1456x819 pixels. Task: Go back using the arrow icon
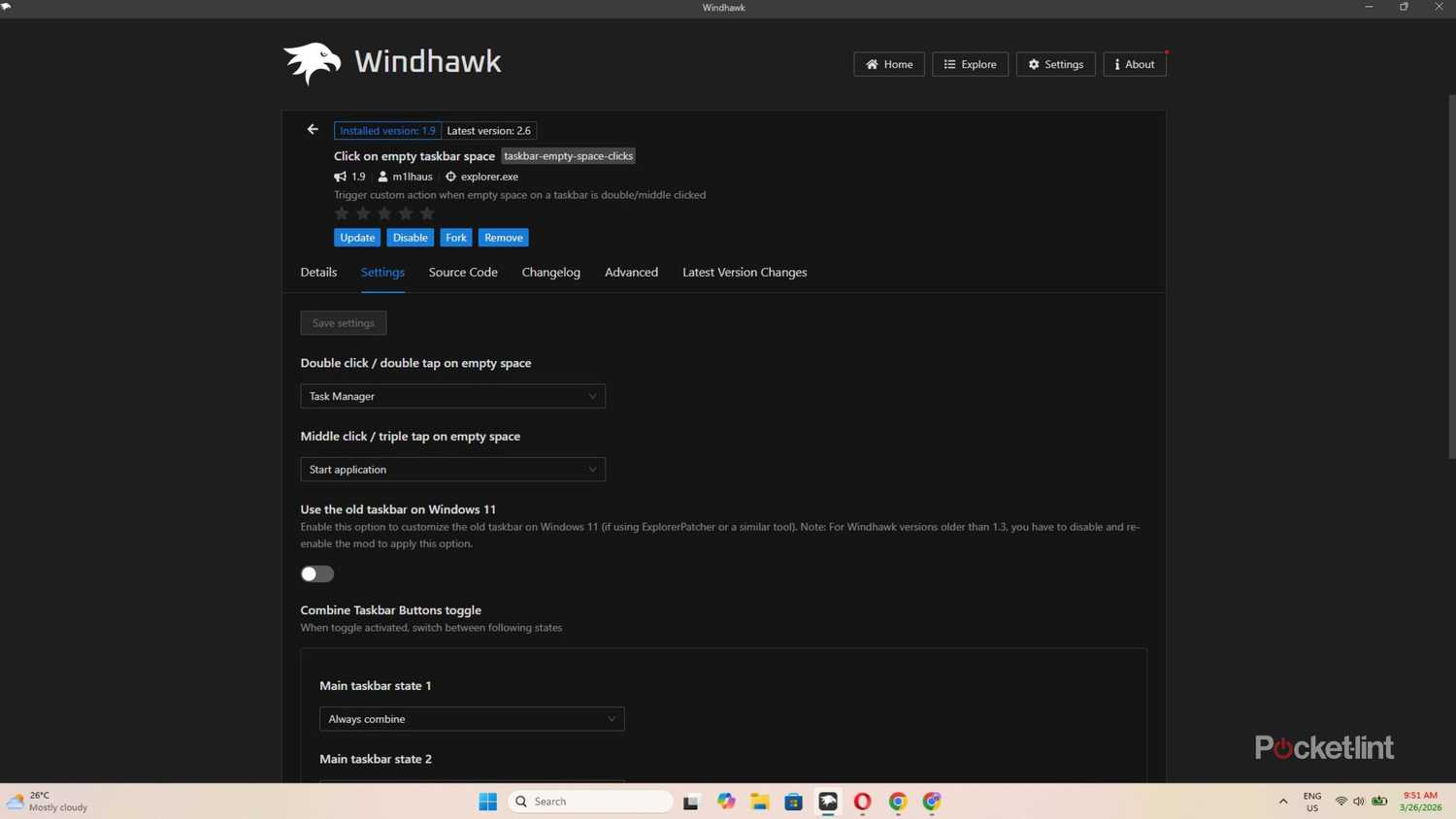(312, 128)
